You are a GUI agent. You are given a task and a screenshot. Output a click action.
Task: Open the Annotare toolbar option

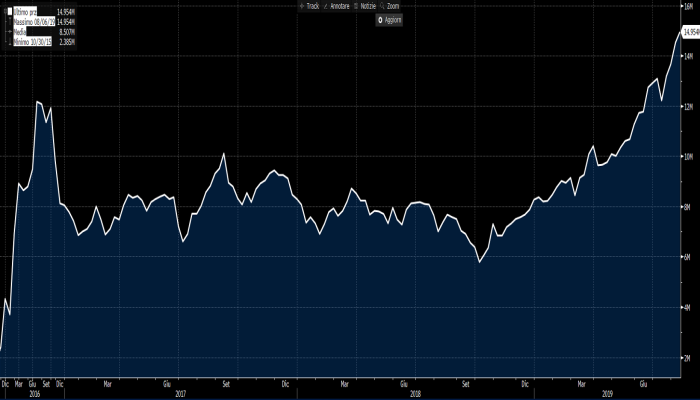[341, 7]
